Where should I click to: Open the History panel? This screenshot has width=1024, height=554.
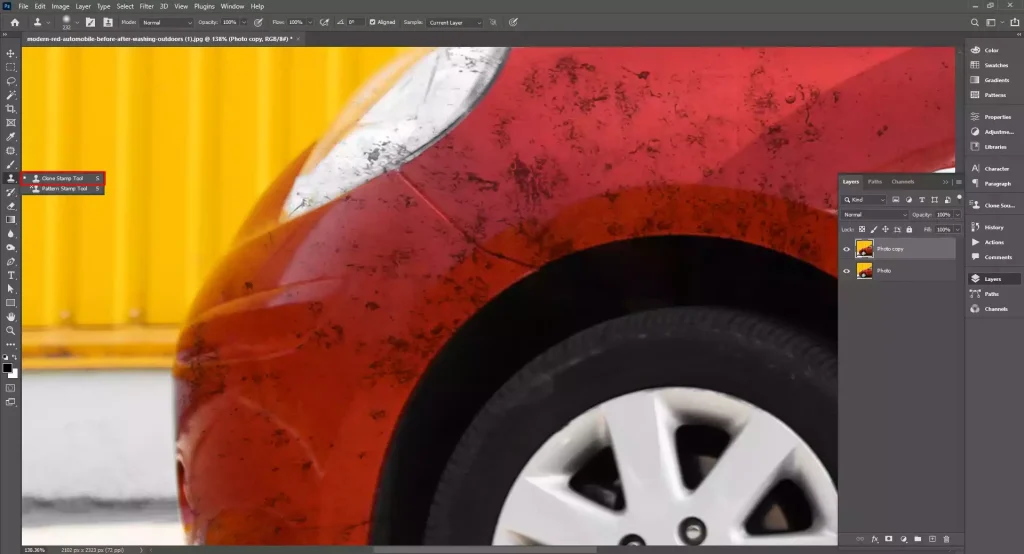pyautogui.click(x=993, y=227)
